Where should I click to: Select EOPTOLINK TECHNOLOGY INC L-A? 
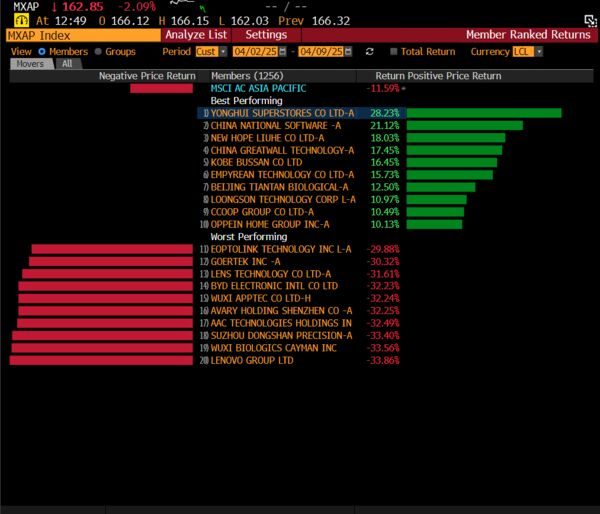coord(281,249)
